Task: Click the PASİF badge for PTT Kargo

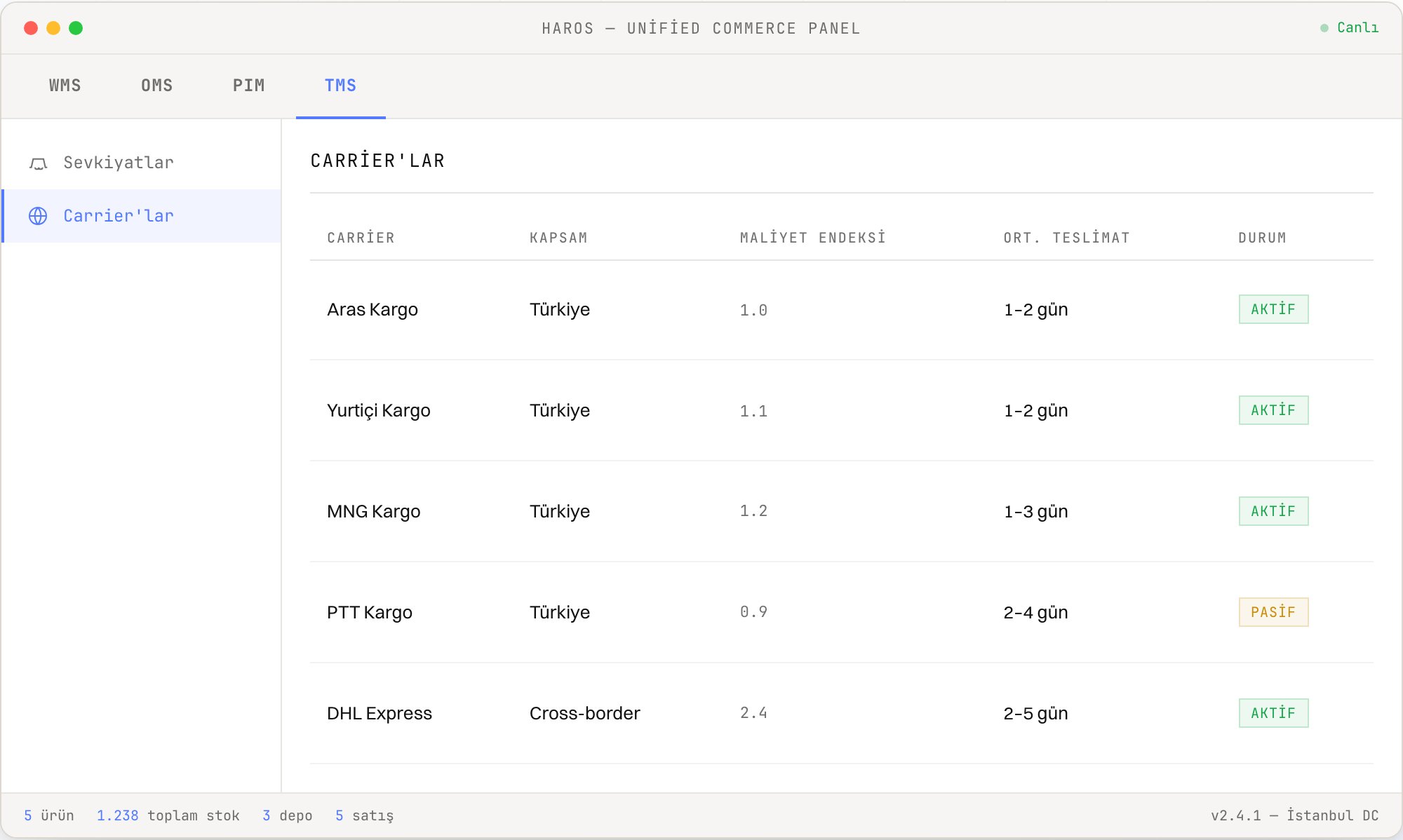Action: [1273, 612]
